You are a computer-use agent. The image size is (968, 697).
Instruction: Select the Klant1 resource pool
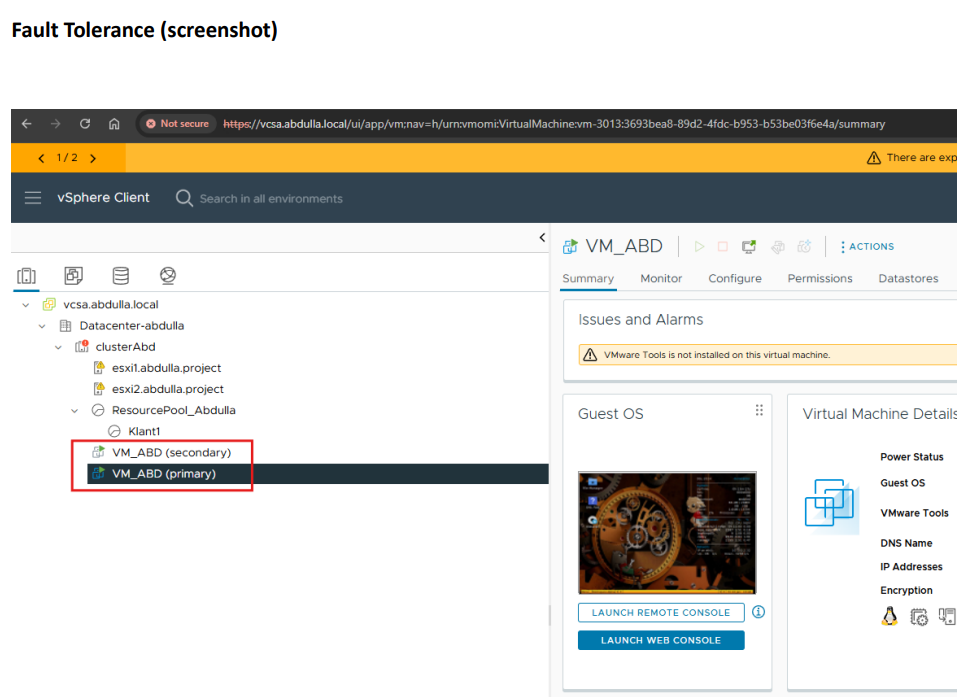(144, 431)
